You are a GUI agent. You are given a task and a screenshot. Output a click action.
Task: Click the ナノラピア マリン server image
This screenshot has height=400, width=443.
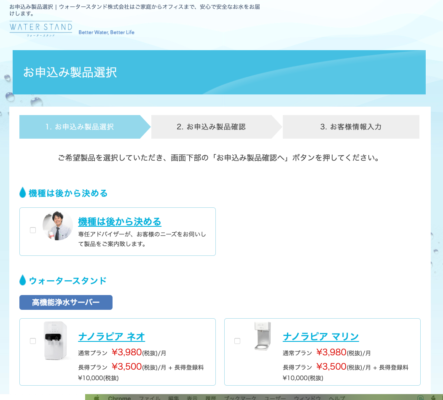[263, 336]
